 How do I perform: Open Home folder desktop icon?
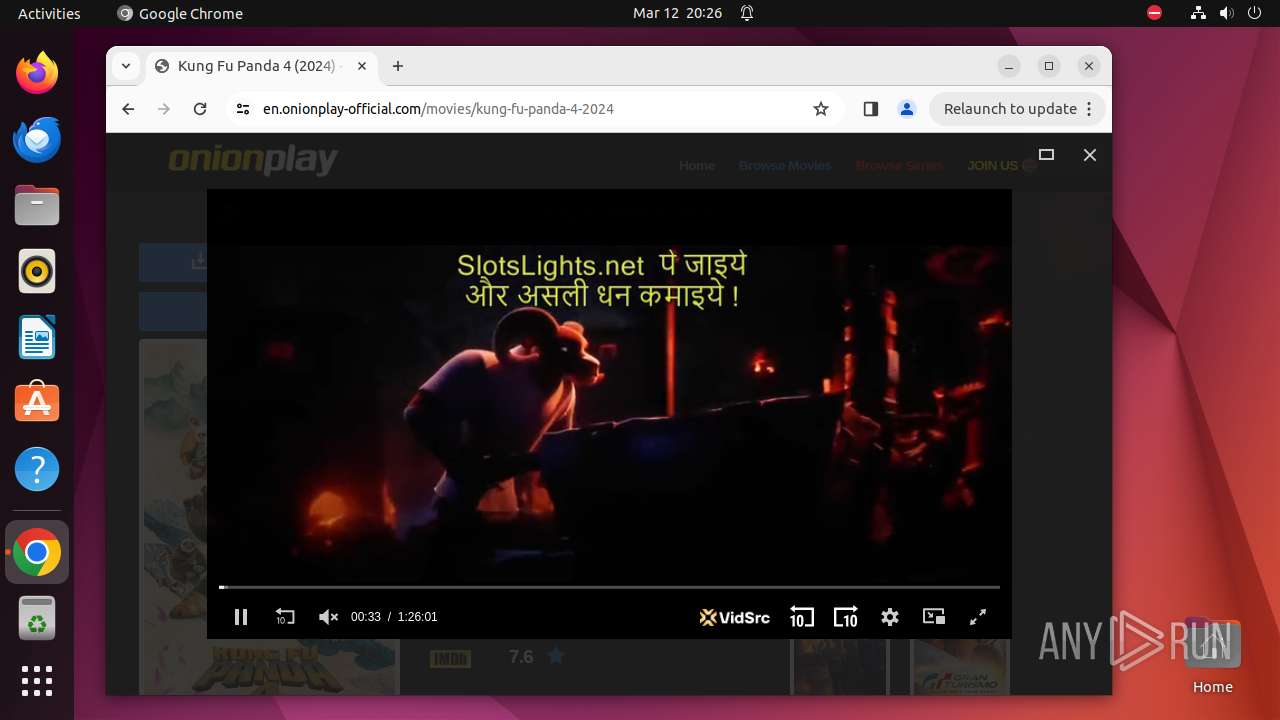click(x=1212, y=657)
